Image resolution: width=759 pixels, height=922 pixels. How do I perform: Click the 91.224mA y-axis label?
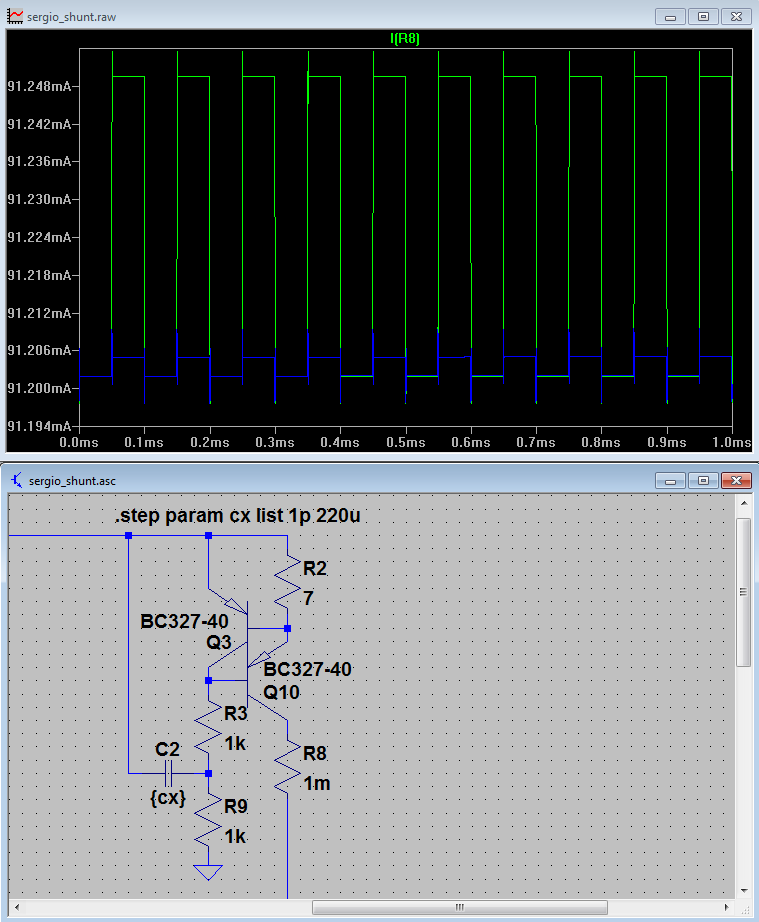pos(39,237)
